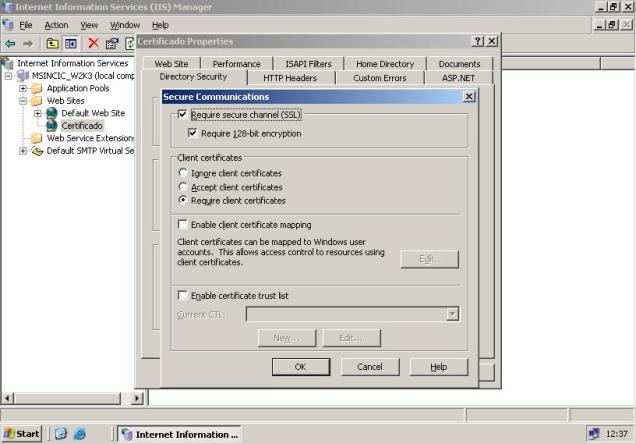Enable client certificate mapping checkbox

tap(182, 225)
